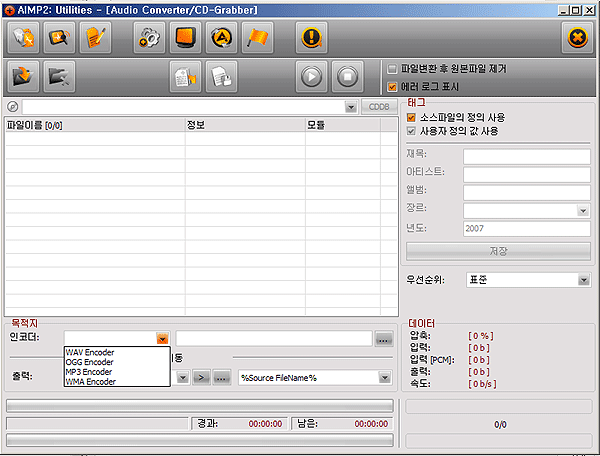The width and height of the screenshot is (600, 456).
Task: Toggle 에러 로그 표시 checkbox
Action: coord(392,87)
